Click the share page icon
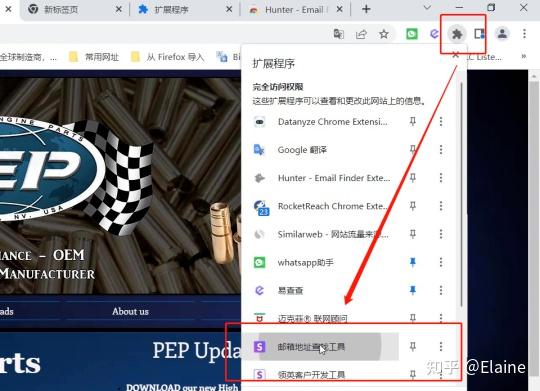Viewport: 540px width, 391px height. click(361, 34)
